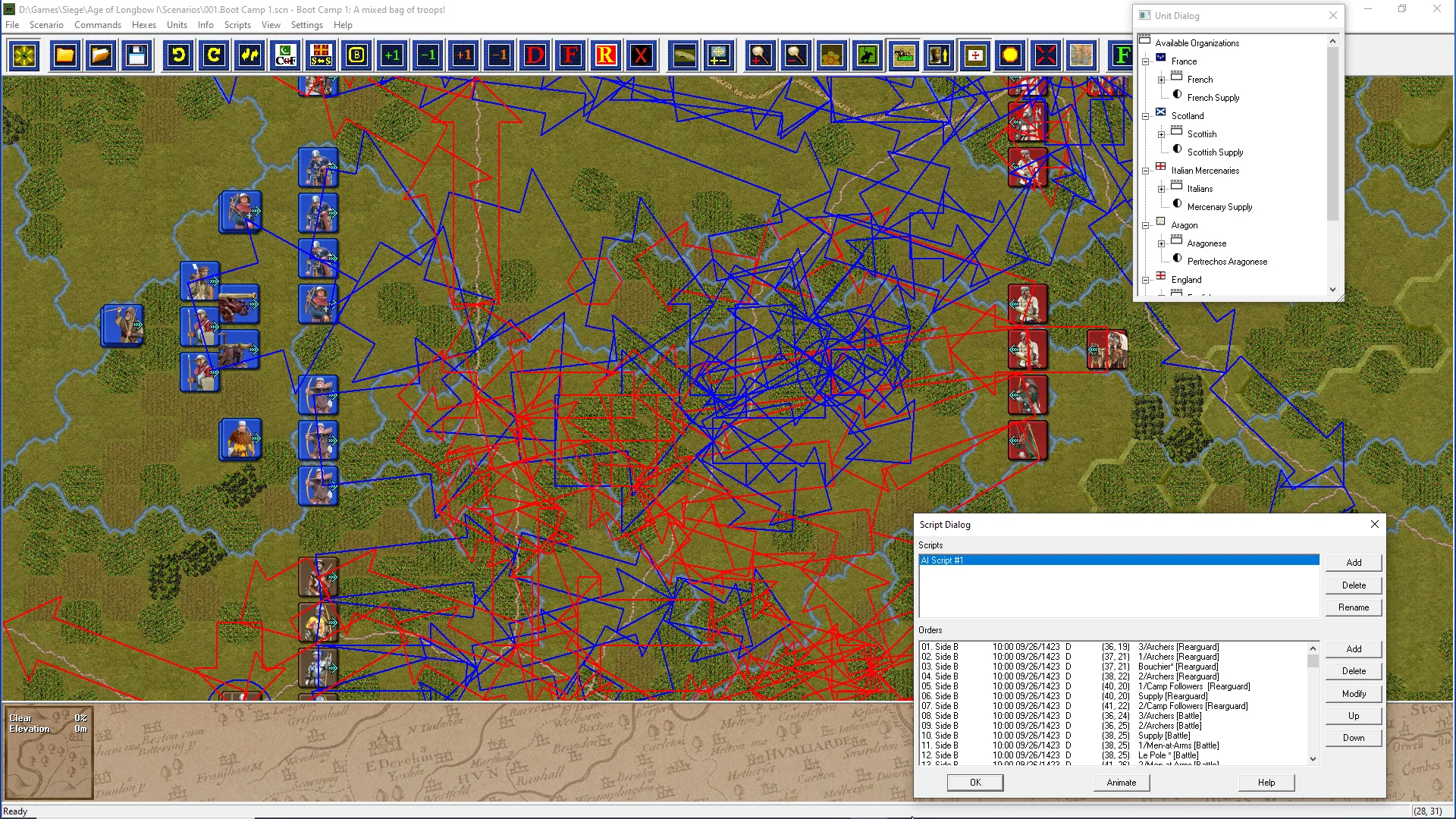Click the zoom out magnifier icon

pos(795,55)
